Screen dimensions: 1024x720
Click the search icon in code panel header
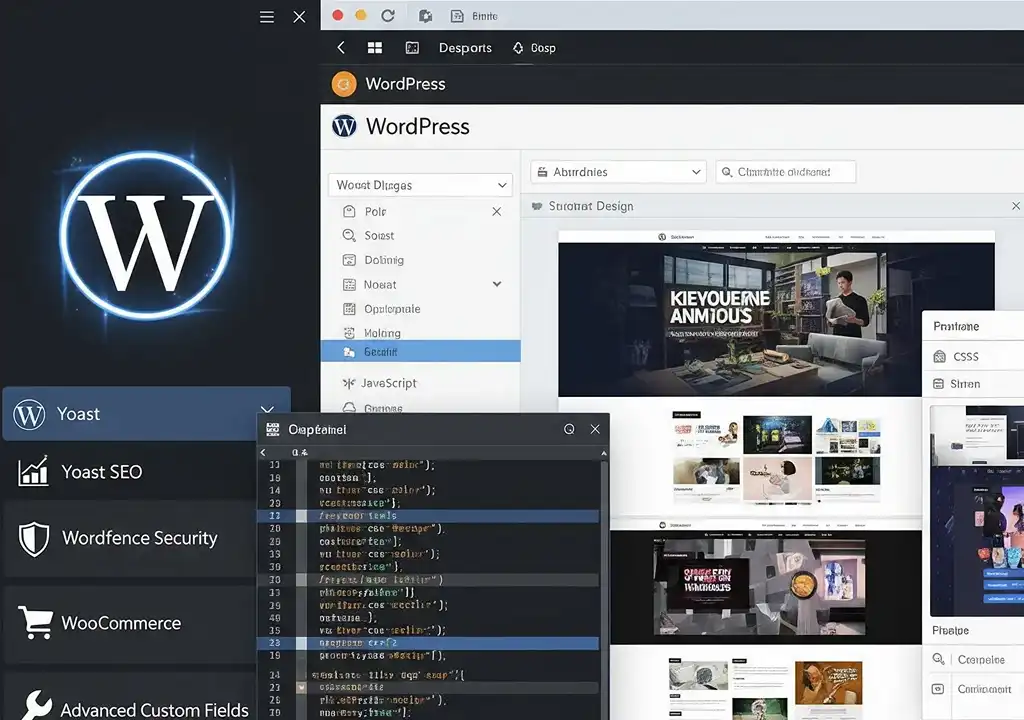click(x=569, y=429)
